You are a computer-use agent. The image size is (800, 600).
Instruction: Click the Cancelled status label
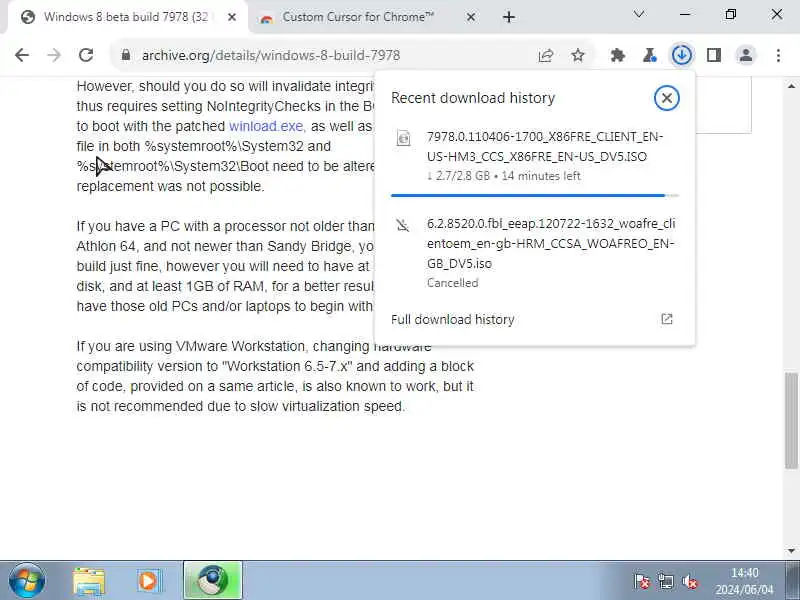pos(453,283)
